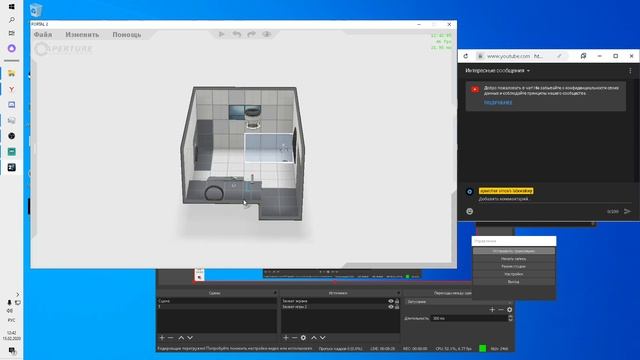Click Остановить трансляцию button in OBS controls

click(513, 251)
